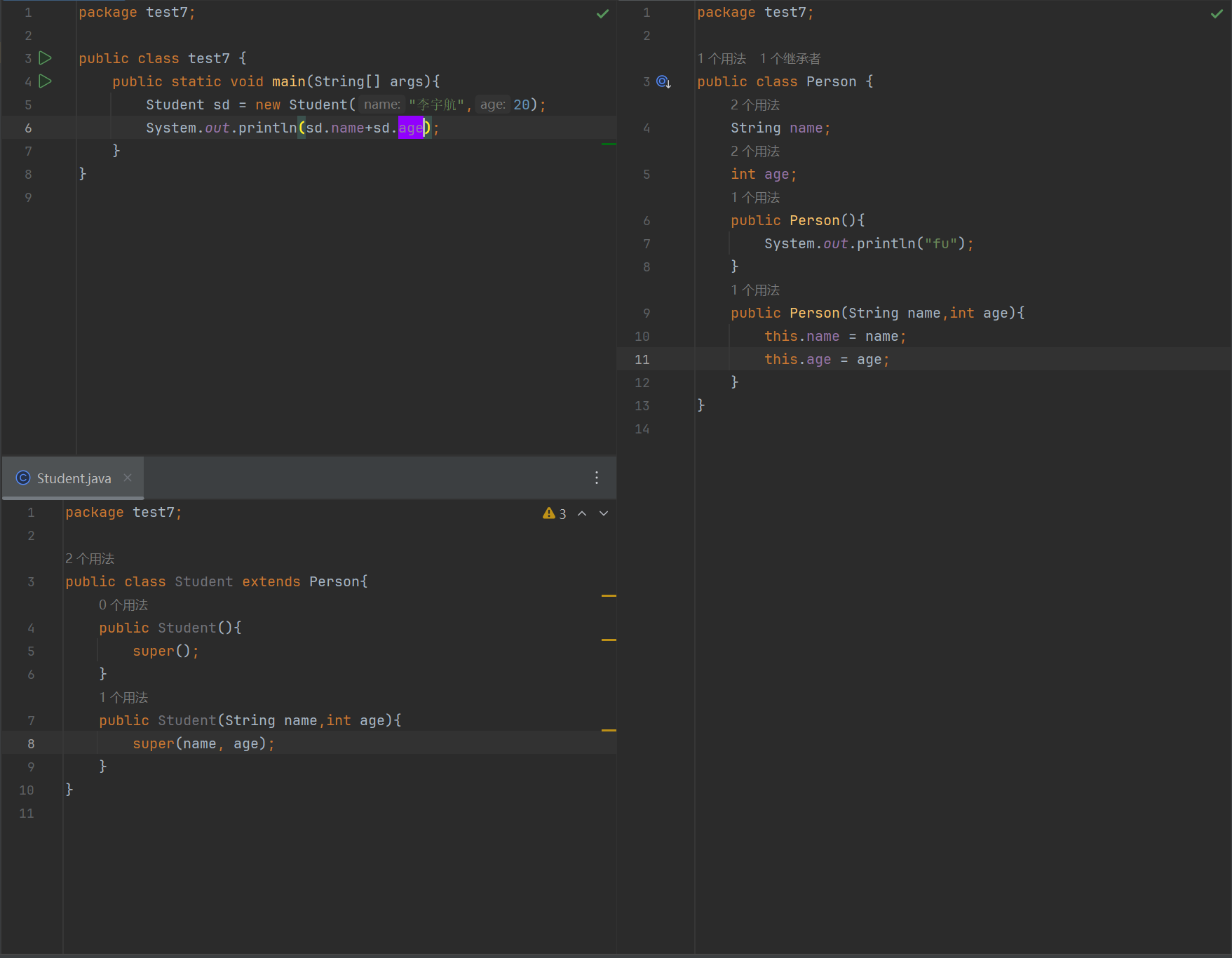The image size is (1232, 958).
Task: Click the "fu" string in Person constructor
Action: tap(941, 243)
